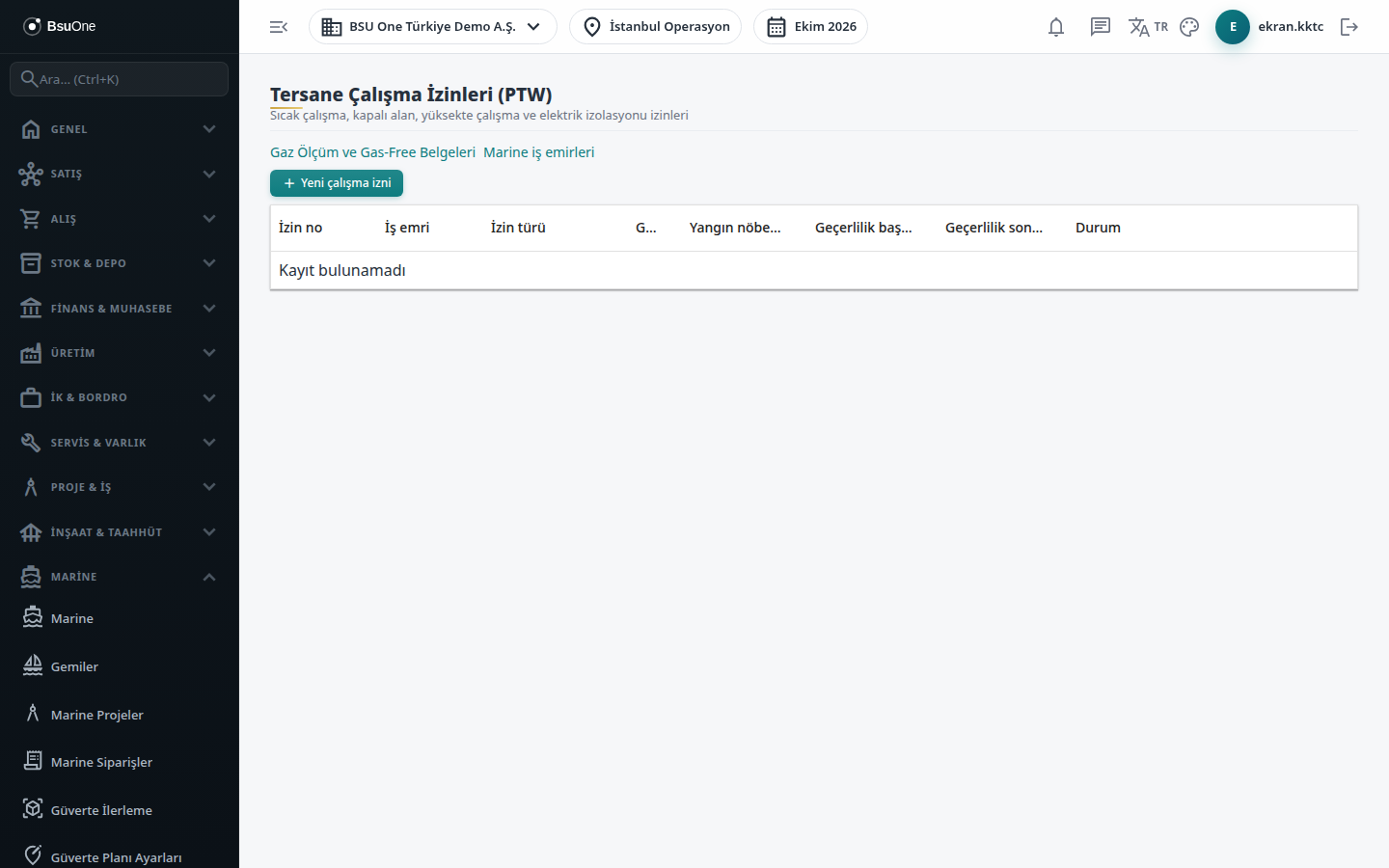1389x868 pixels.
Task: Open Marine Projeler in the sidebar
Action: tap(120, 715)
